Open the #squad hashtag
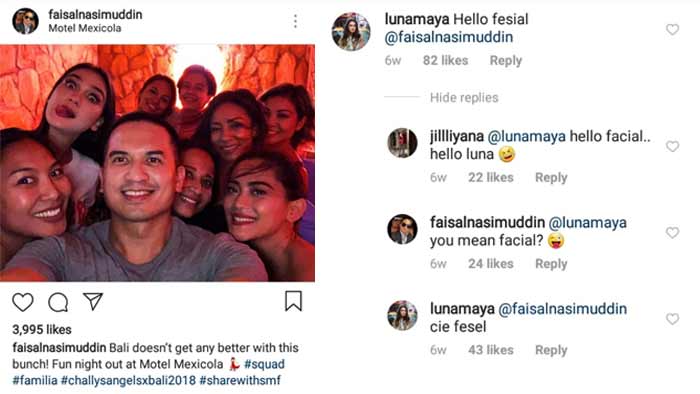Screen dimensions: 700x394 pos(264,364)
